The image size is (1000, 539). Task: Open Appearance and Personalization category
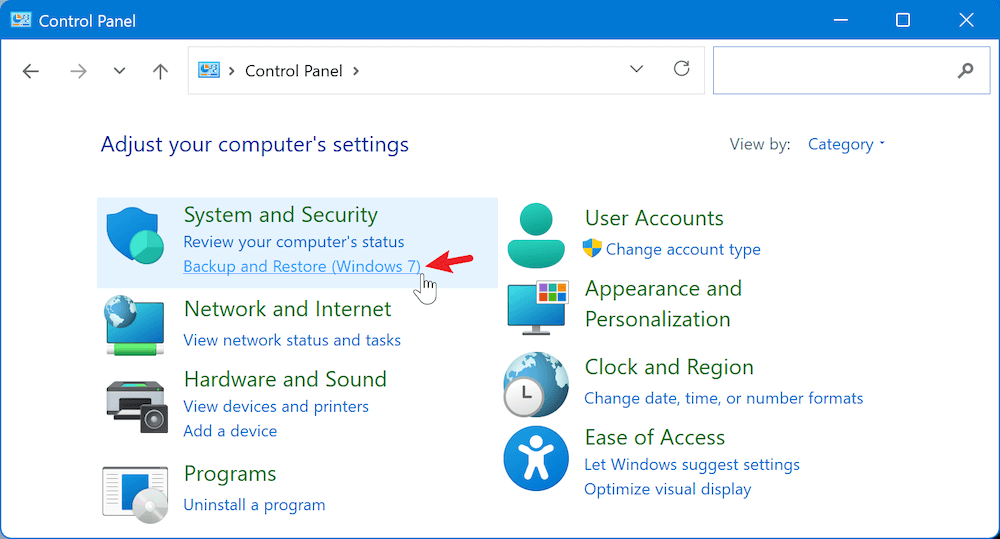[x=663, y=304]
